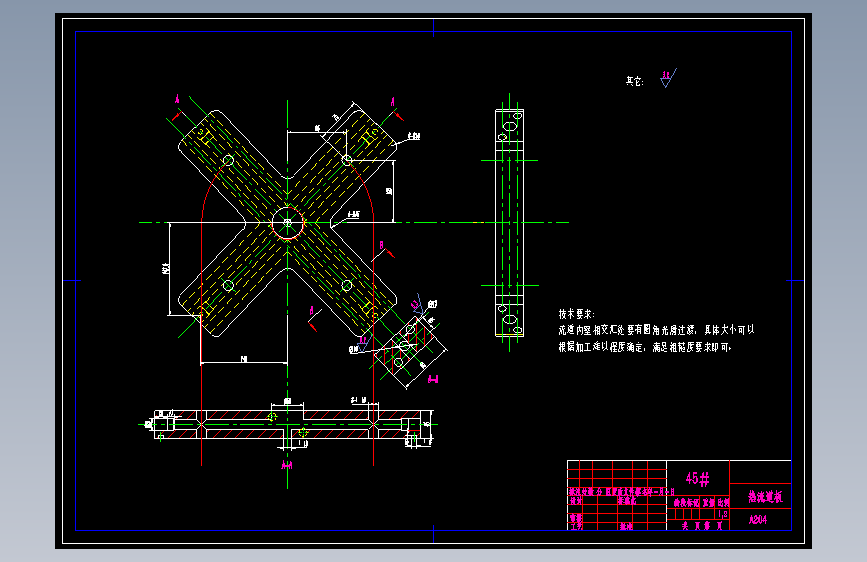
Task: Click the lower-right small hole on the plate
Action: [x=347, y=285]
